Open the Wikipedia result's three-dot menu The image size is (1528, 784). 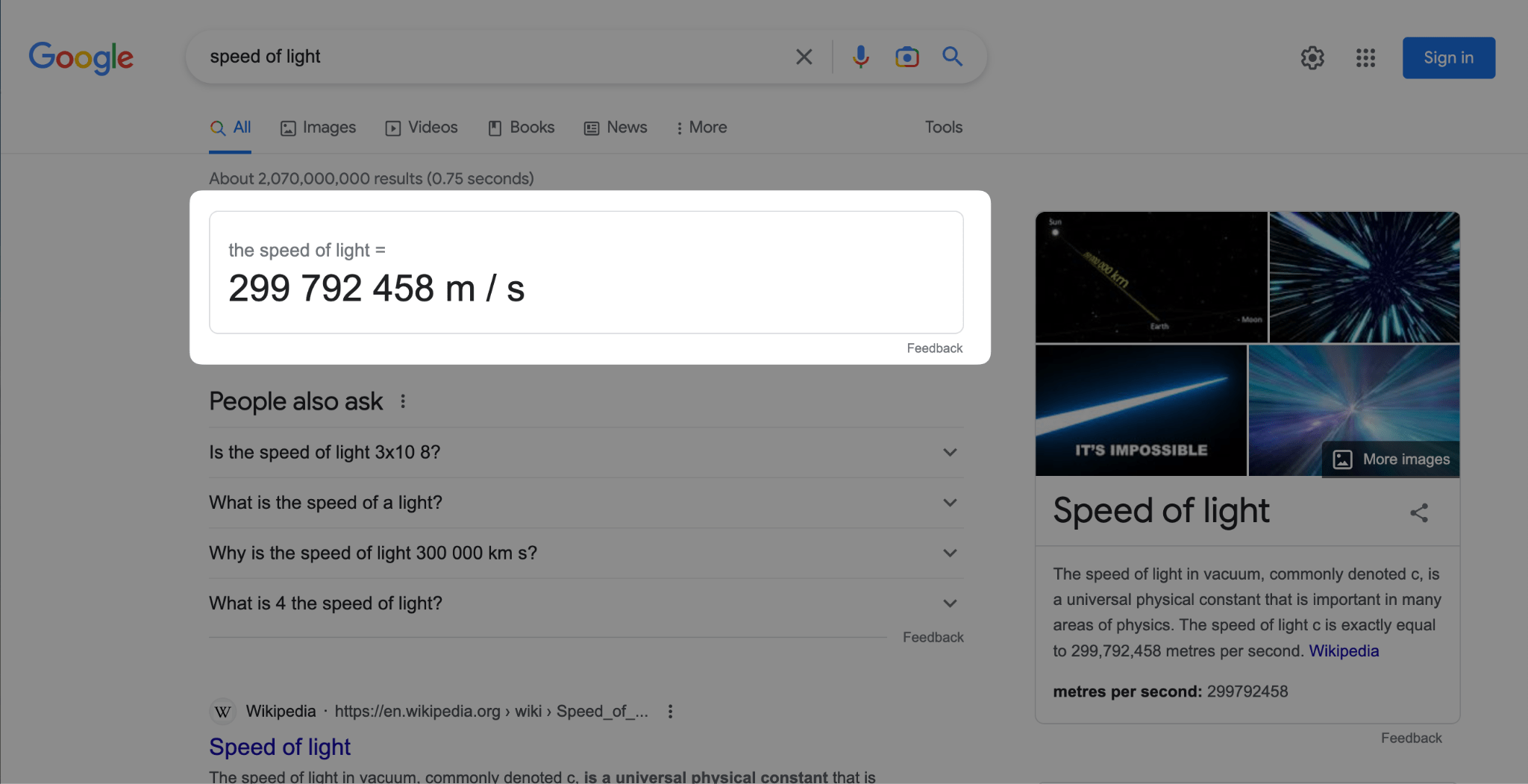[670, 711]
